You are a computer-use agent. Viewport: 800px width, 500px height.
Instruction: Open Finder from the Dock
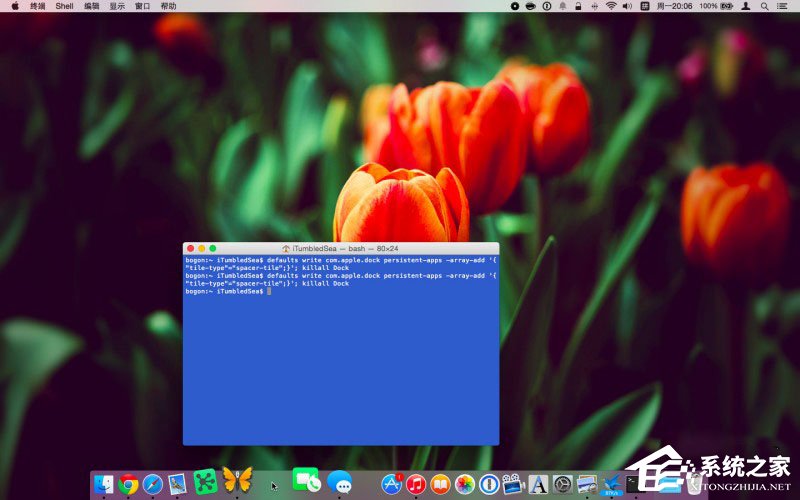tap(103, 484)
